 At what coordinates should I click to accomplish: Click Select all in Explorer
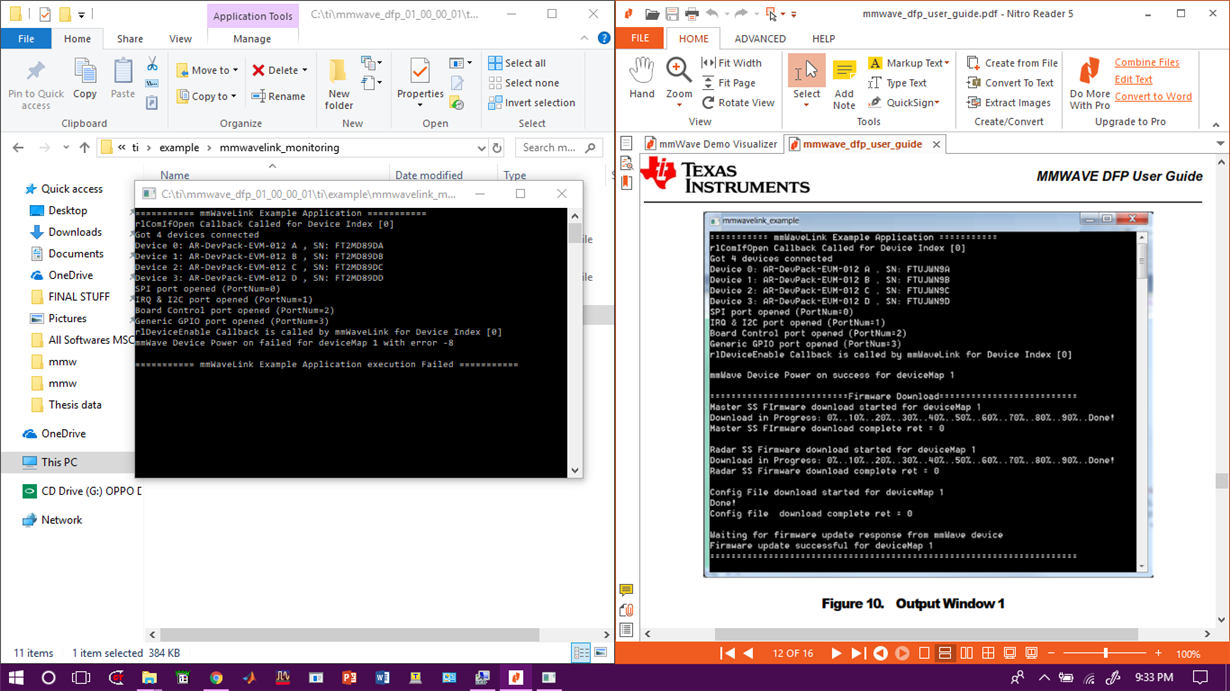(517, 63)
